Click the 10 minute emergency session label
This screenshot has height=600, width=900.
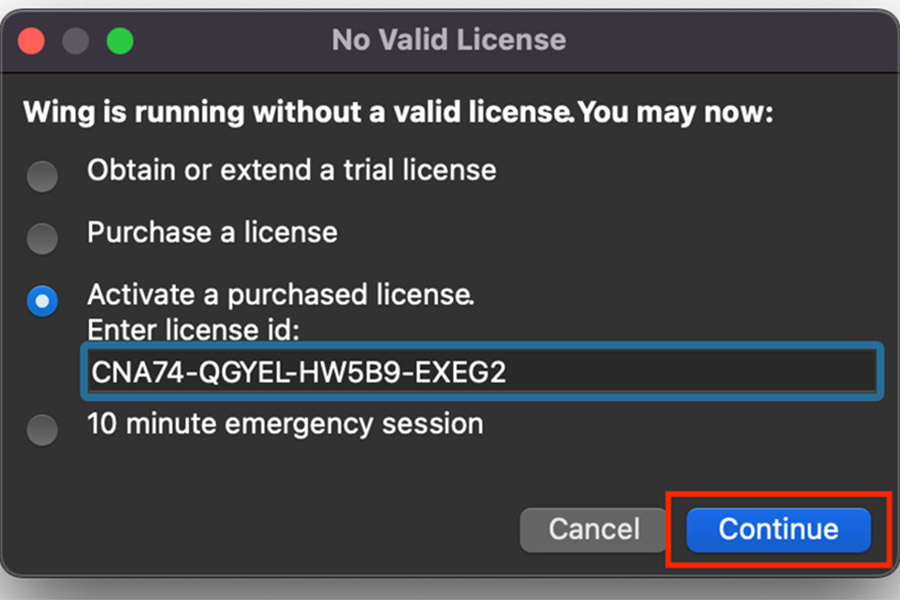point(285,424)
